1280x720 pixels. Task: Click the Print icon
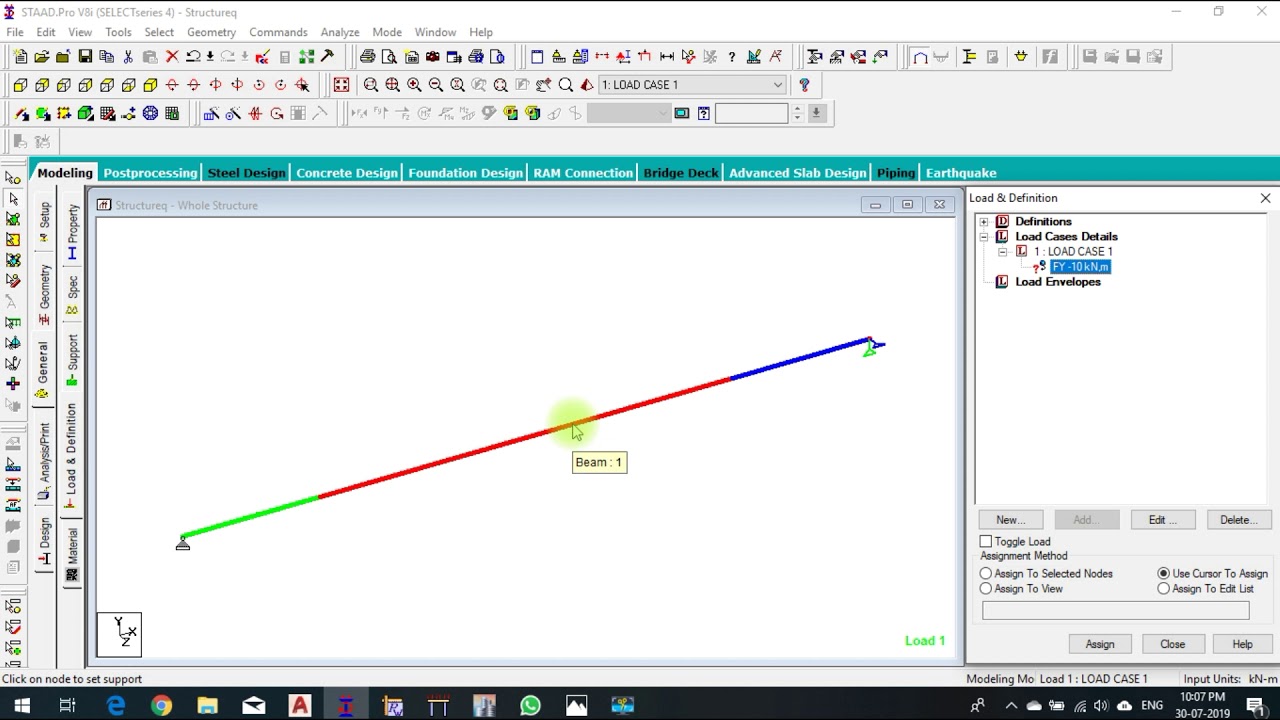point(367,57)
